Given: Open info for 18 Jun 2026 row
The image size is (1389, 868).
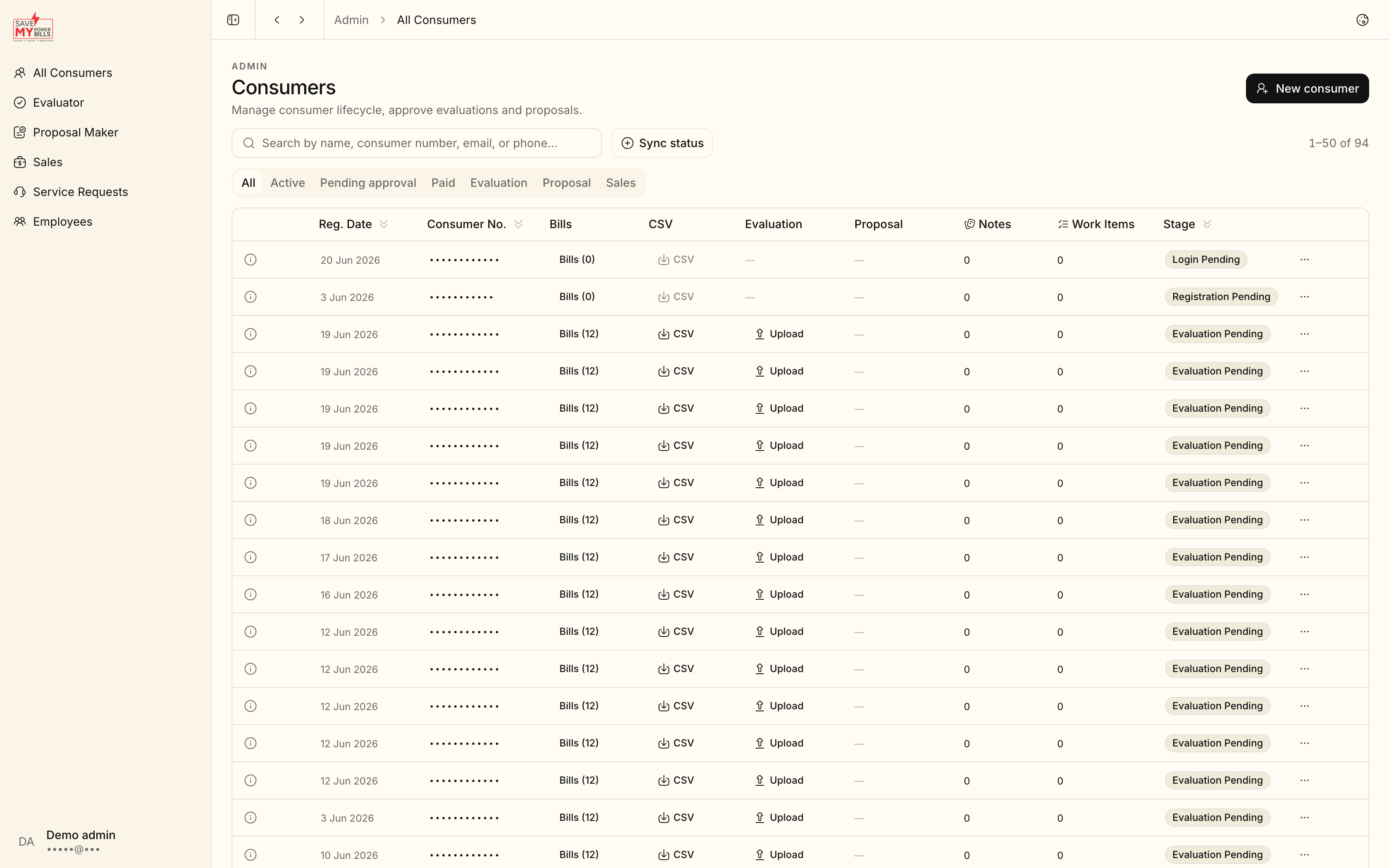Looking at the screenshot, I should pyautogui.click(x=250, y=520).
